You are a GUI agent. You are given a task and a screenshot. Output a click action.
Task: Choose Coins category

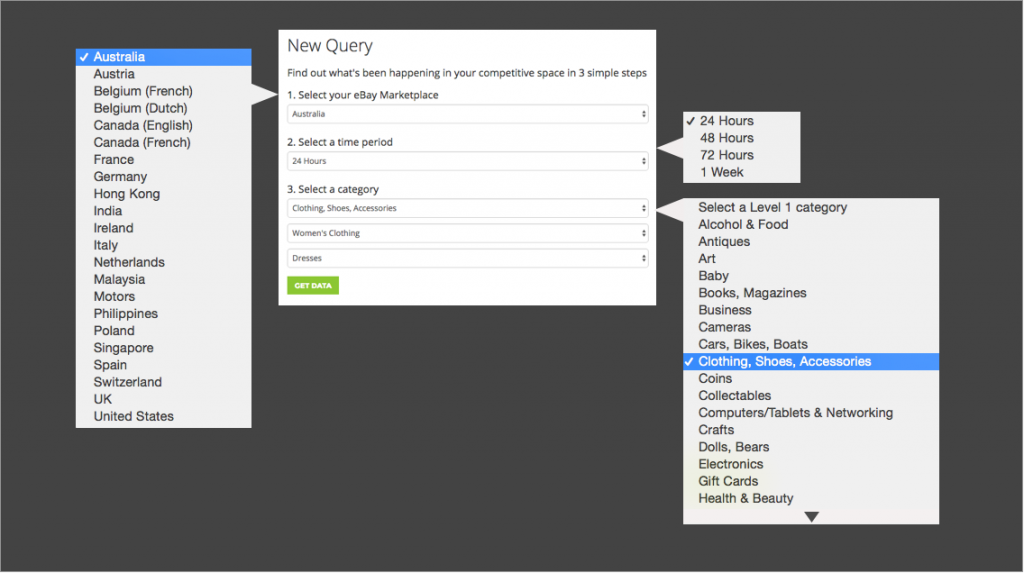811,378
